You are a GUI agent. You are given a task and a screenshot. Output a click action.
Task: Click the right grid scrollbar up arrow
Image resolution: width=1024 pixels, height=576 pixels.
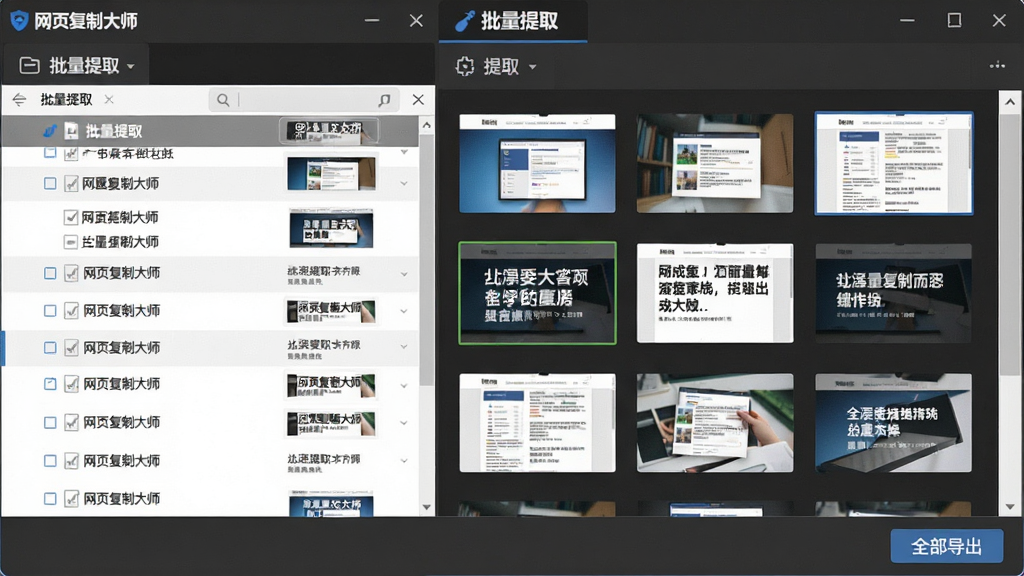pyautogui.click(x=1010, y=103)
